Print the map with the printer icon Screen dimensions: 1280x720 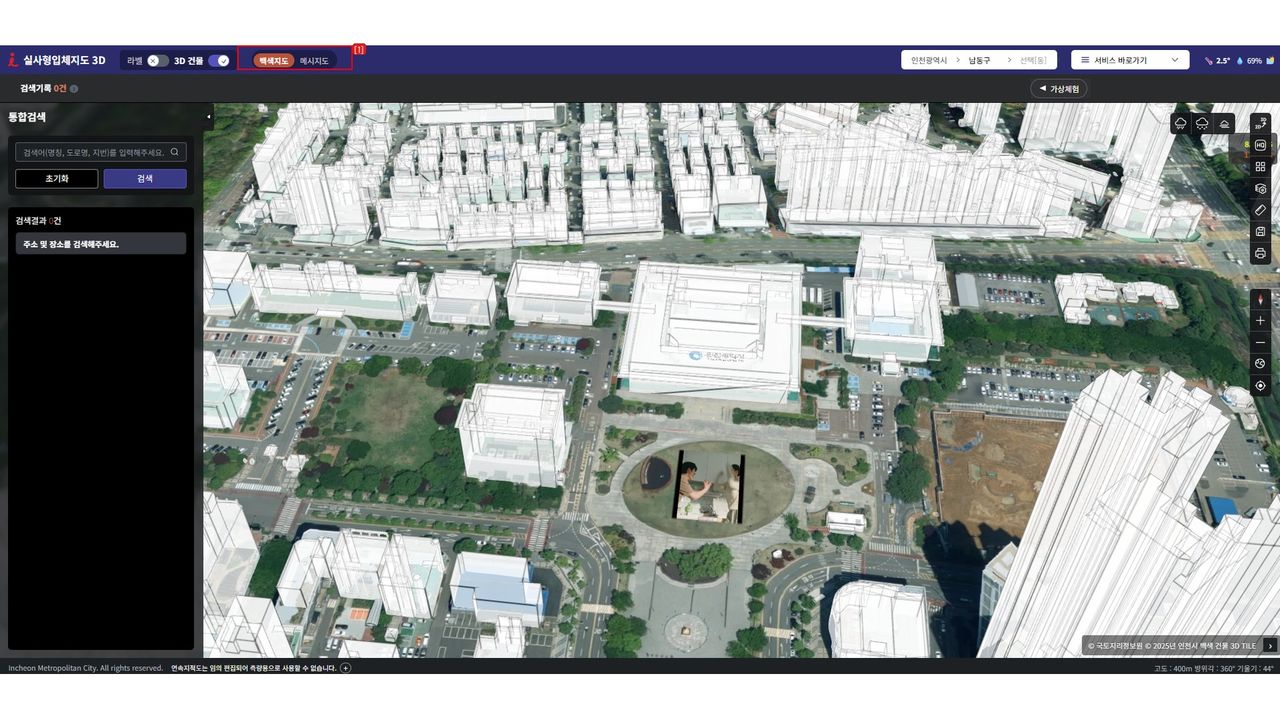[x=1260, y=254]
